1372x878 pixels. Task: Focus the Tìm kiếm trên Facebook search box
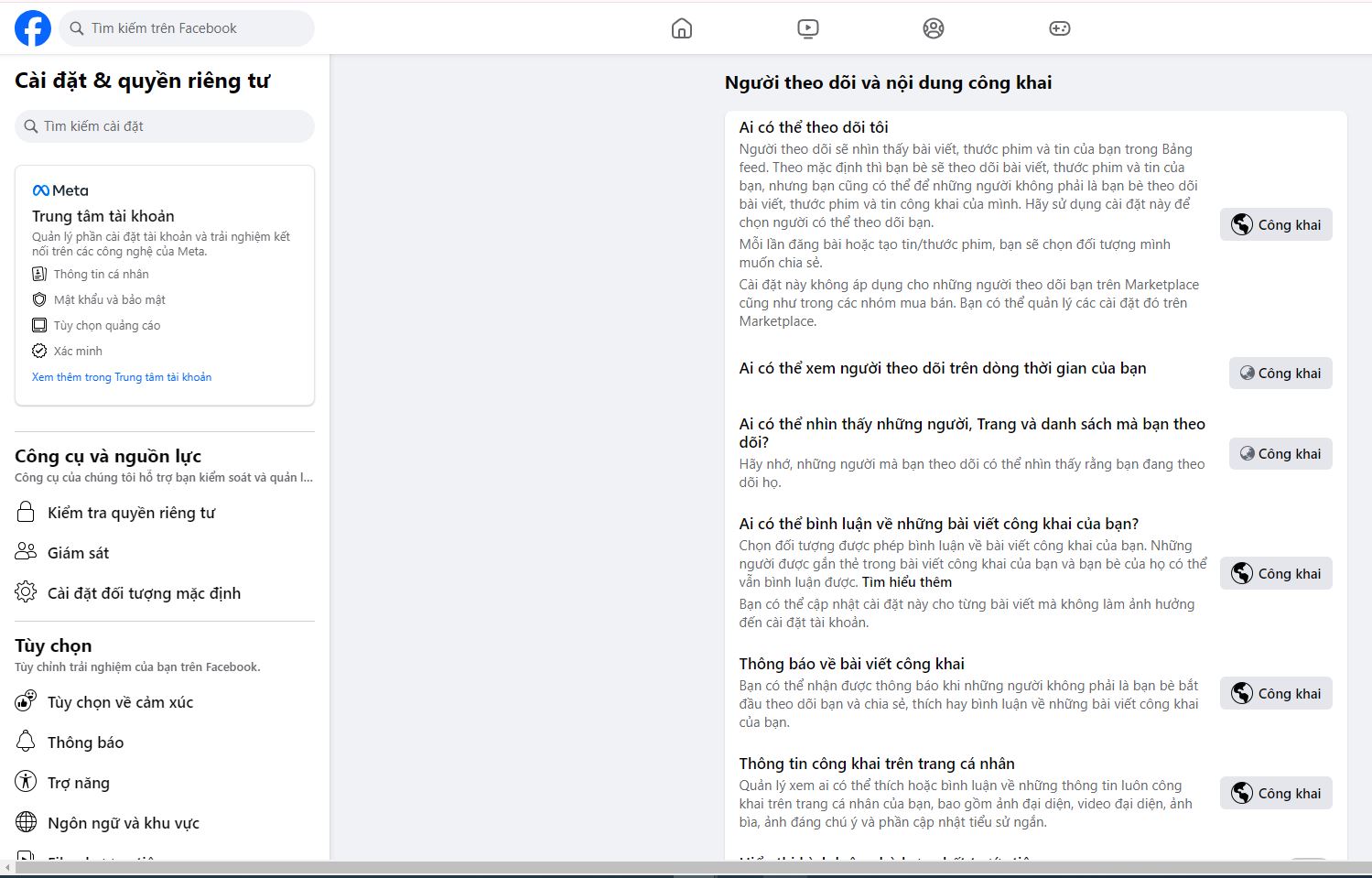tap(187, 28)
